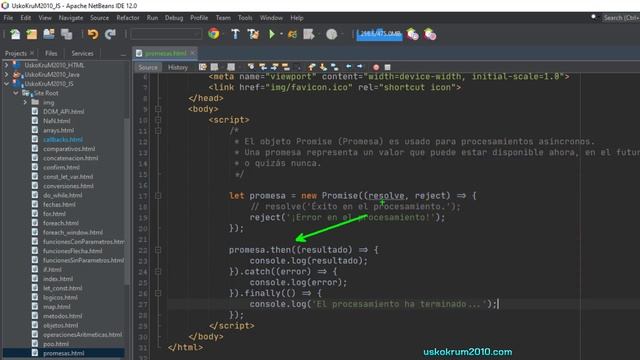
Task: Expand the img folder node
Action: tap(25, 102)
